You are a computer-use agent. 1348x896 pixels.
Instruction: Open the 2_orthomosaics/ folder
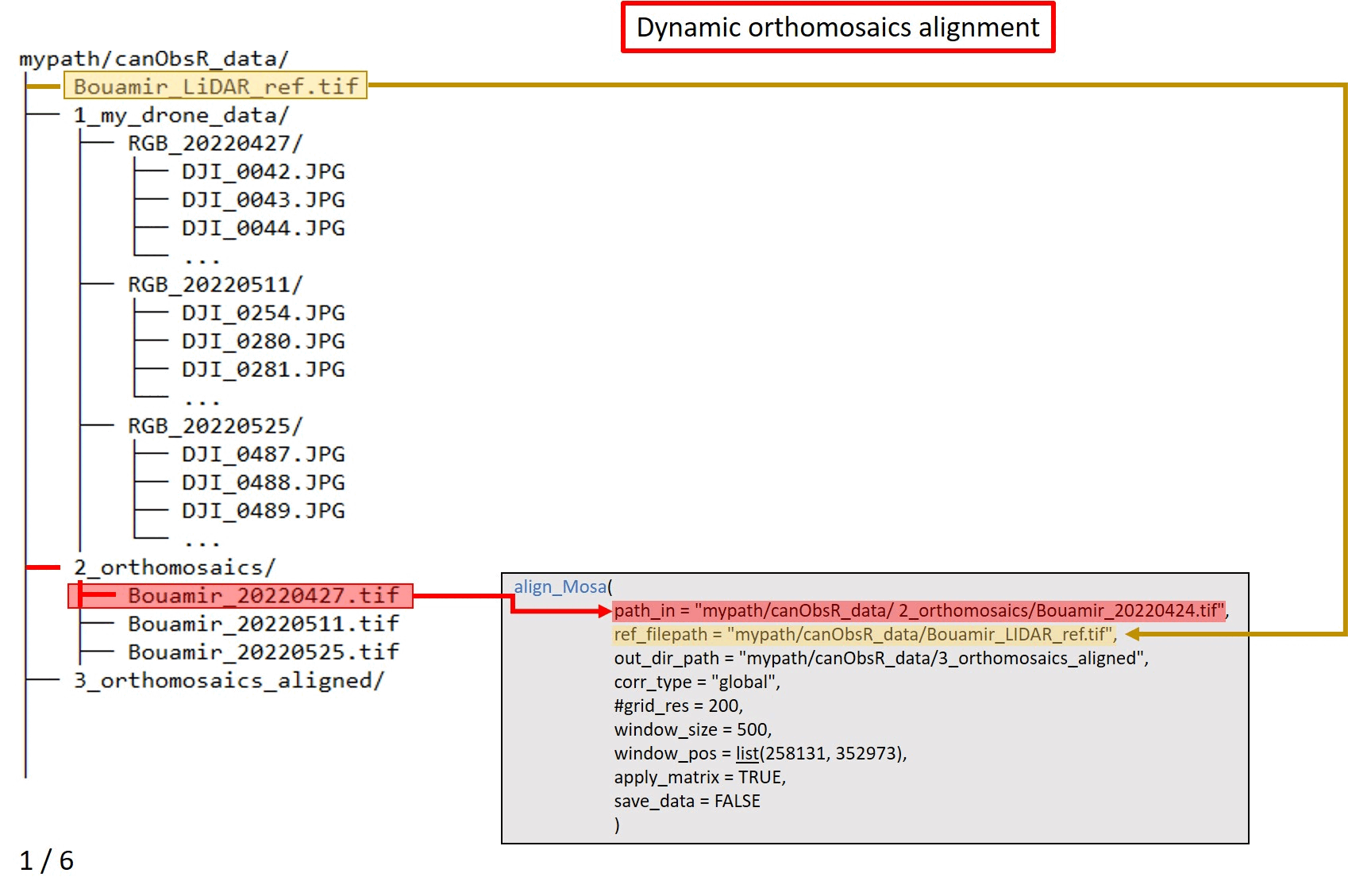pyautogui.click(x=175, y=567)
